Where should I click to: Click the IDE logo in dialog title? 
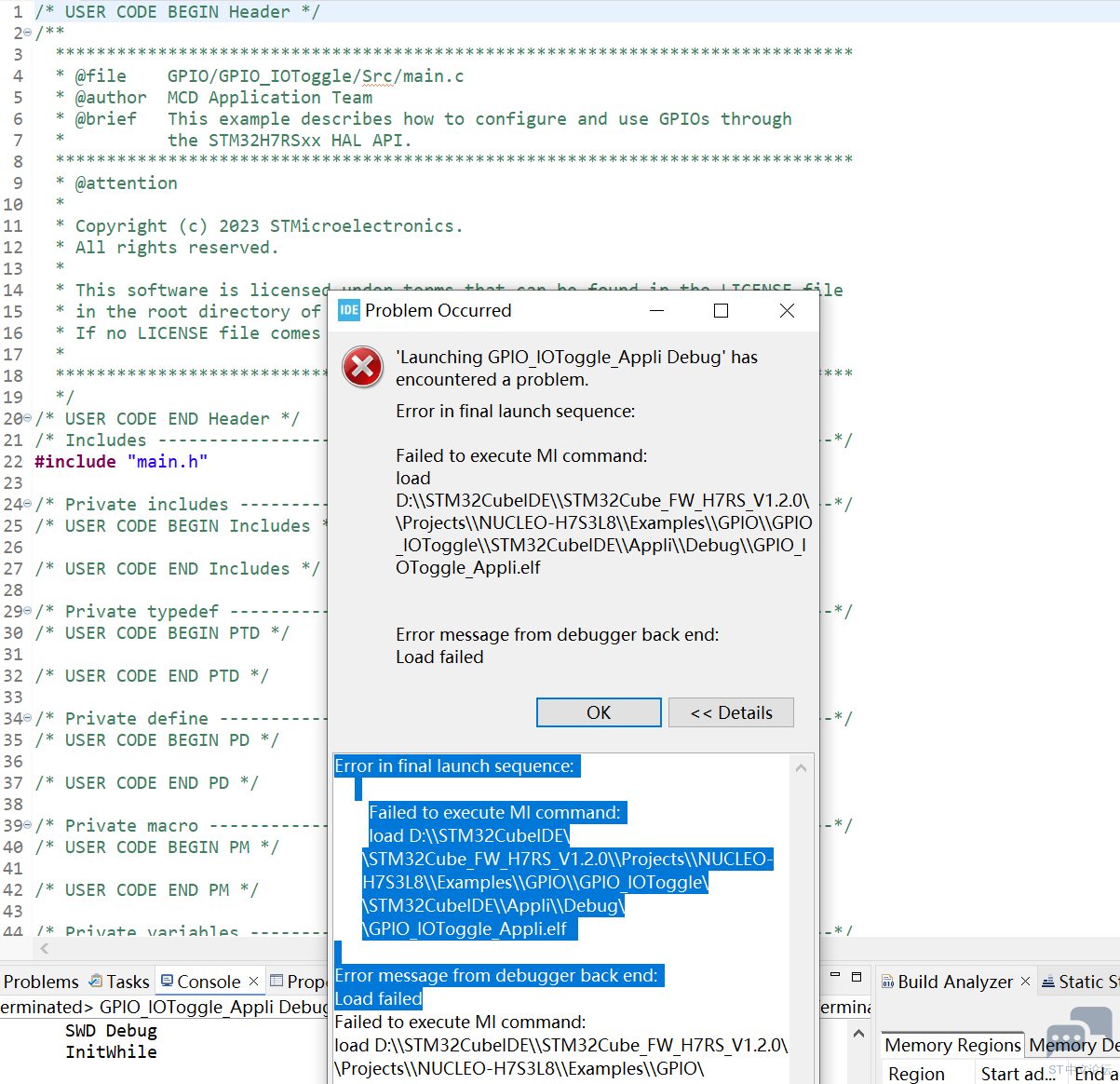(349, 310)
